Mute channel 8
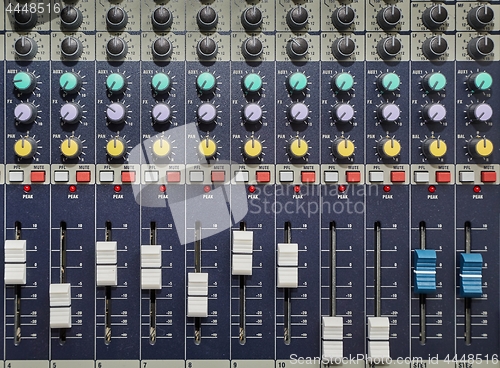Viewport: 500px width, 368px height. coord(218,176)
